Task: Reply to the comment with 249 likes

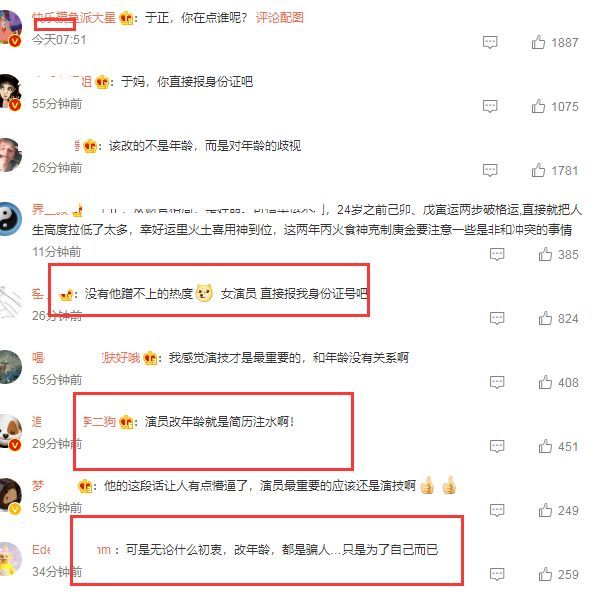Action: click(497, 511)
